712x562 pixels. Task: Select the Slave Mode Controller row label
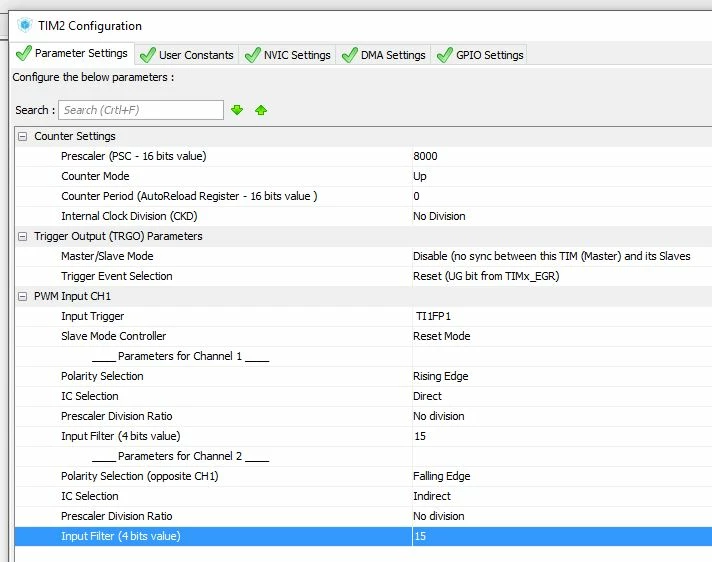click(113, 336)
